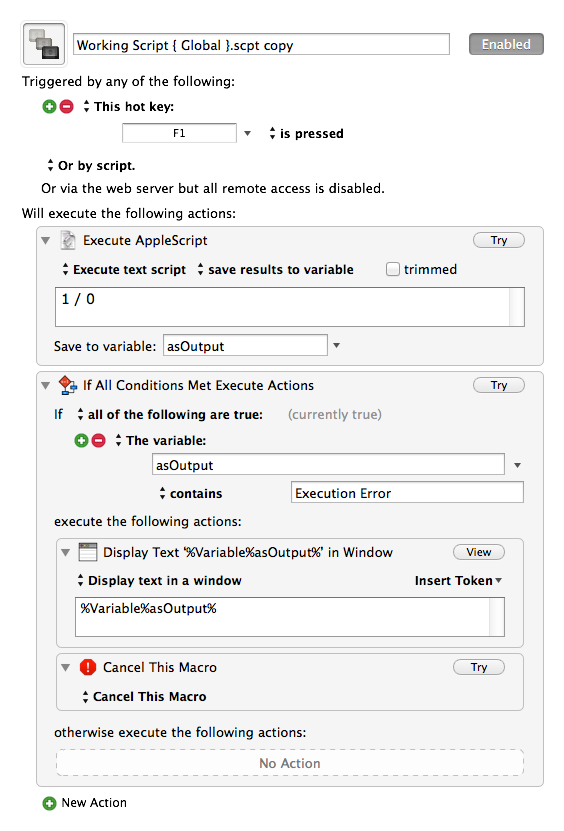
Task: Add a condition with green plus button
Action: (82, 440)
